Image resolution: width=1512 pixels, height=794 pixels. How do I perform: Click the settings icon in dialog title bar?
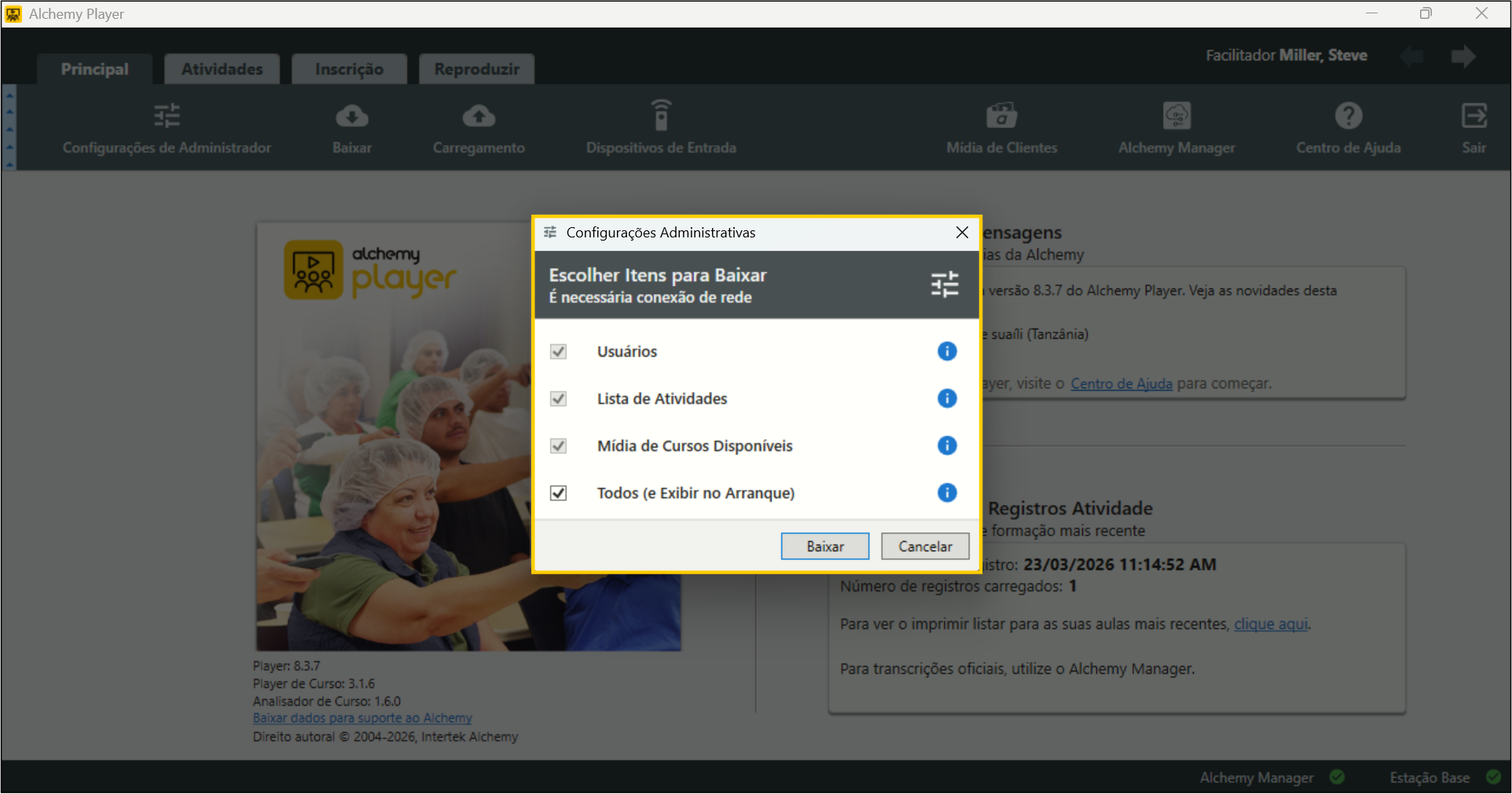point(550,233)
